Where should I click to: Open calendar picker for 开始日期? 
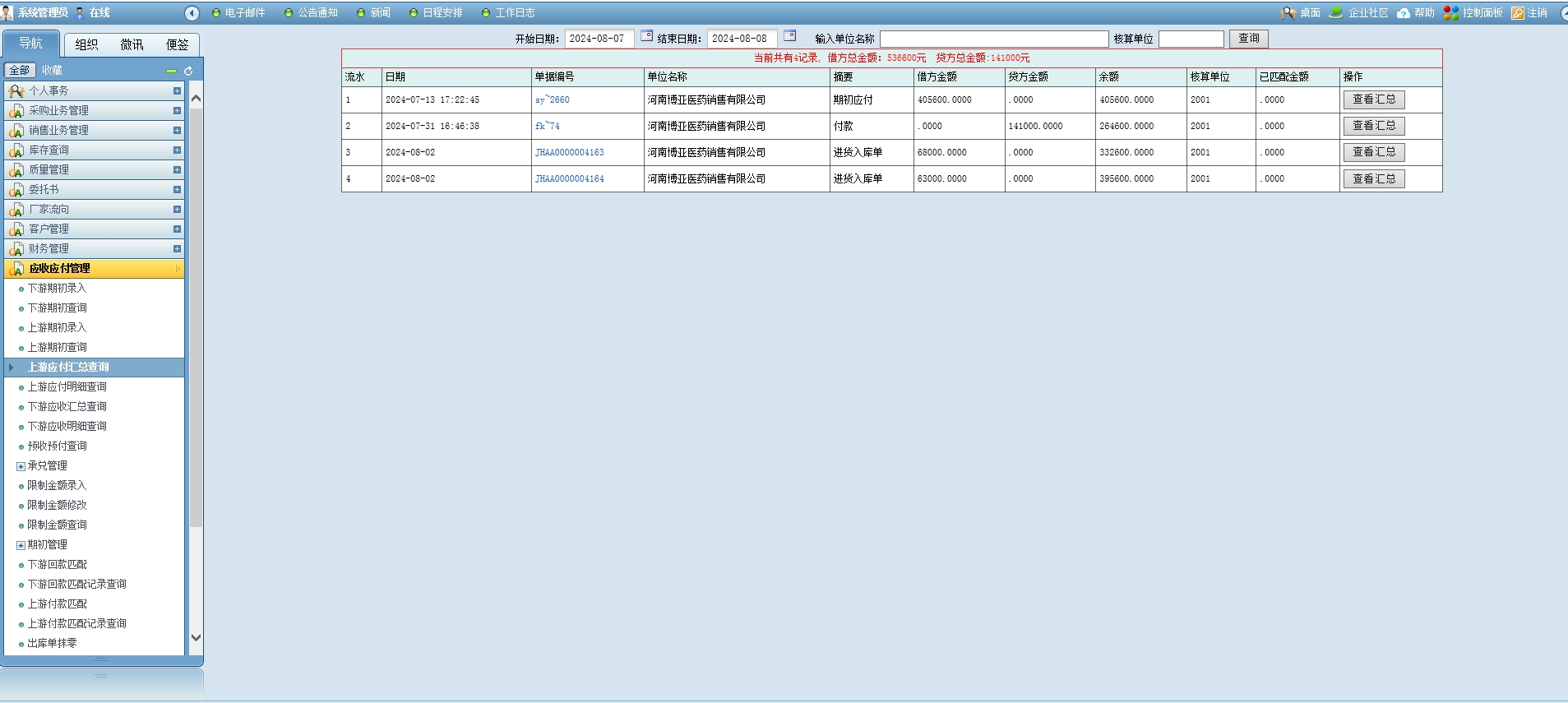pyautogui.click(x=646, y=36)
